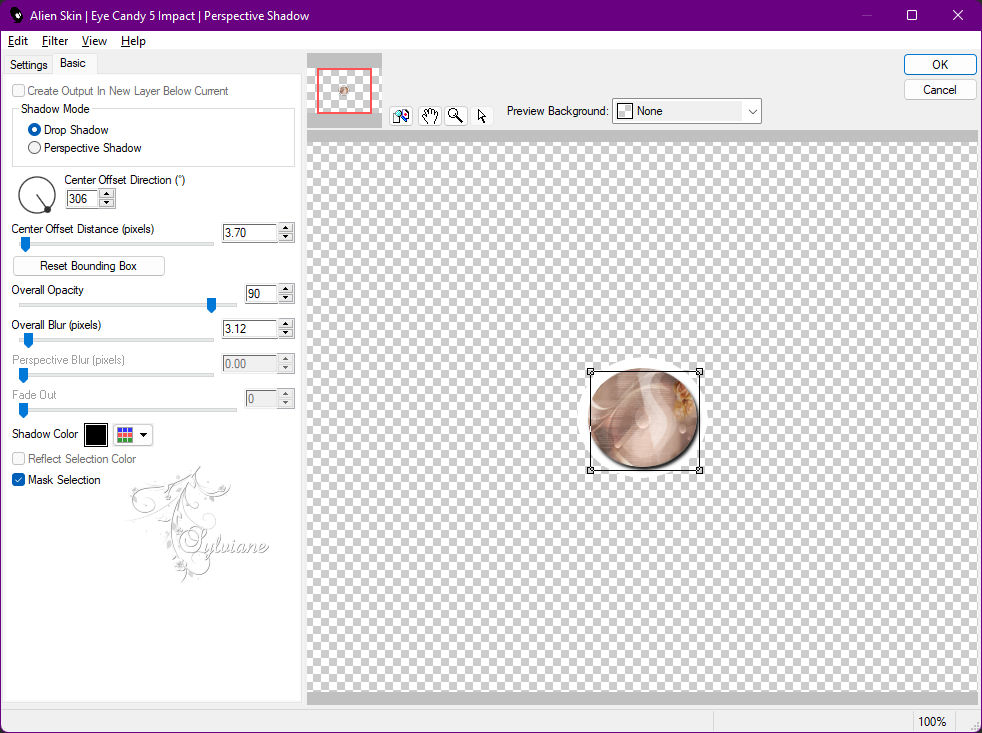Increase Center Offset Direction value
Screen dimensions: 982x733
pos(107,194)
